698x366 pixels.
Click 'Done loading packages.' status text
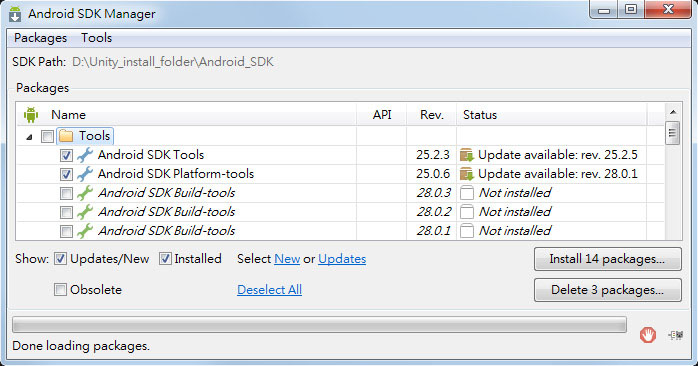coord(81,346)
